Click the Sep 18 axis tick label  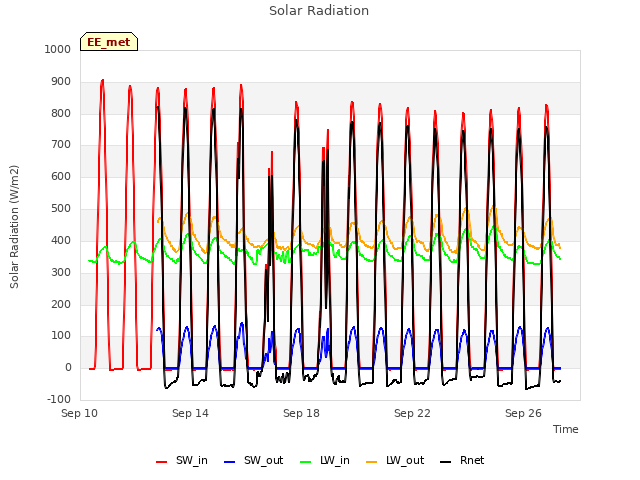(x=301, y=413)
